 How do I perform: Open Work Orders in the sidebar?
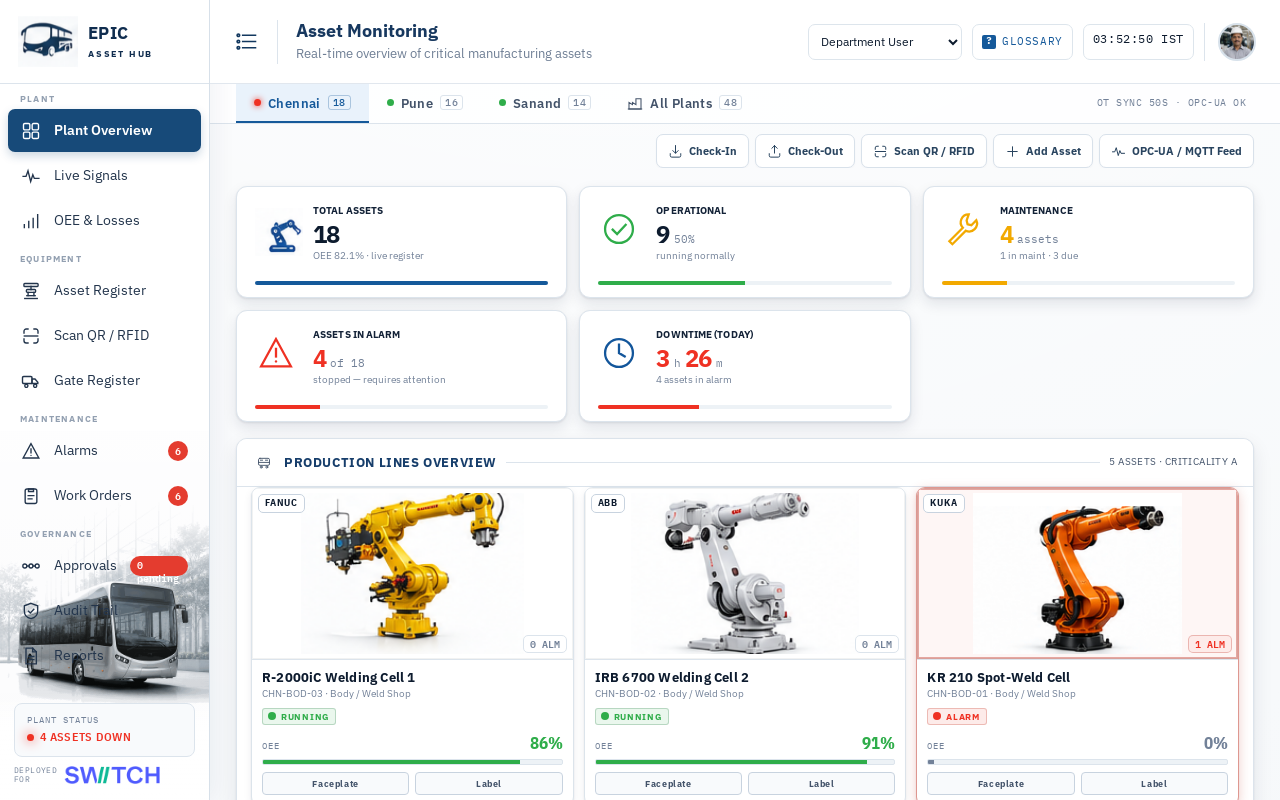pyautogui.click(x=104, y=495)
